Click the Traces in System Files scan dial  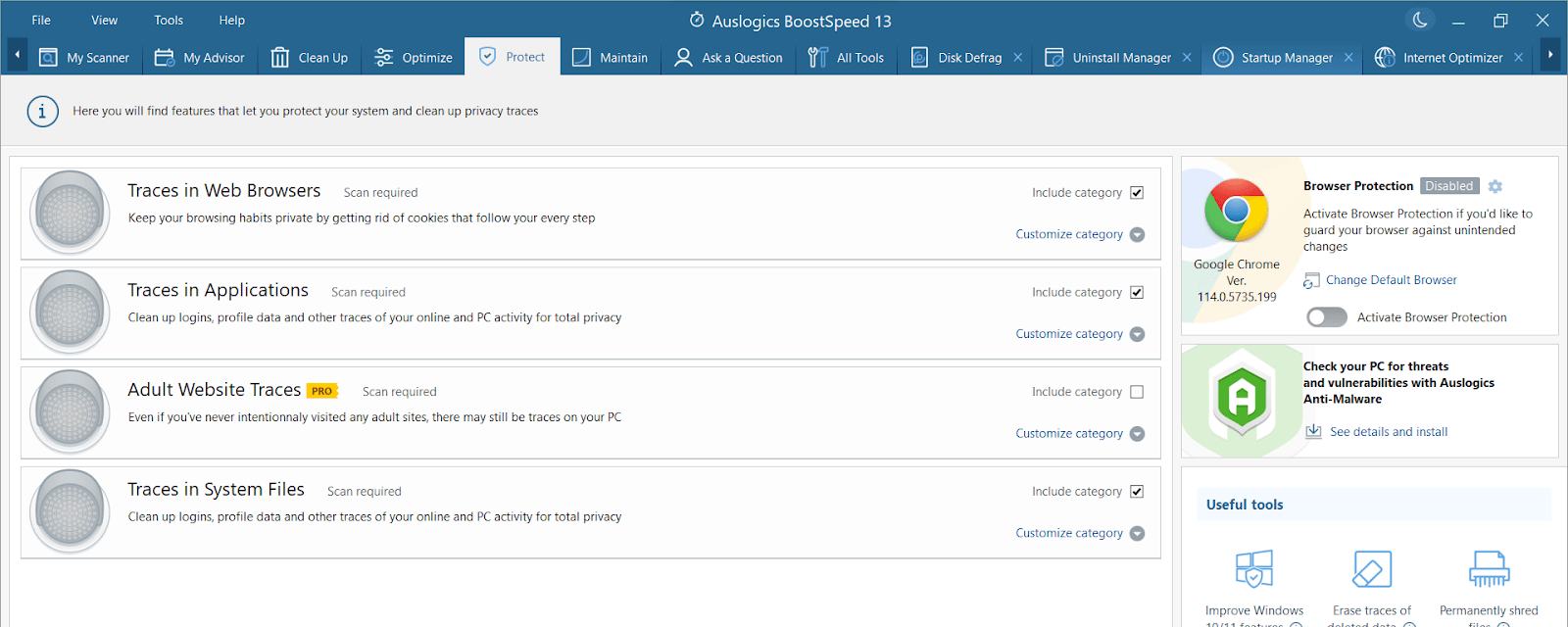pos(70,511)
